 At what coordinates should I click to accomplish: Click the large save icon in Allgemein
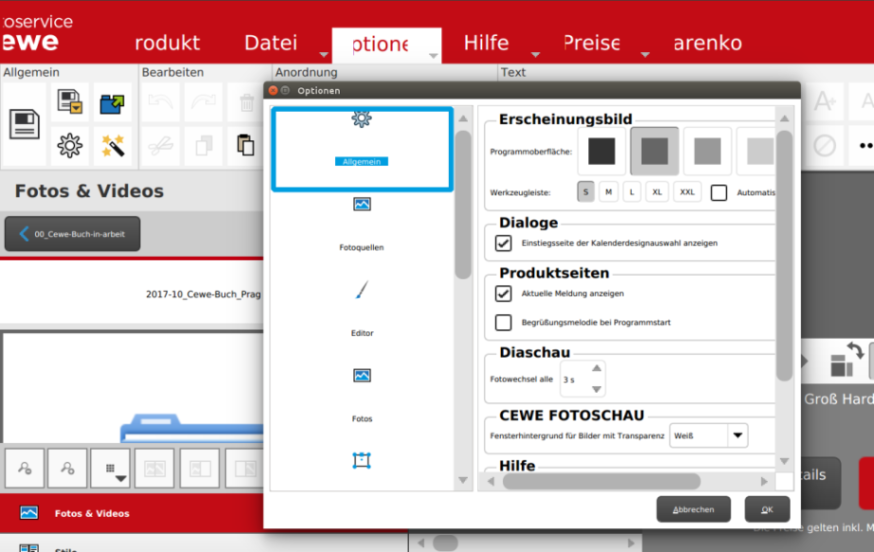tap(24, 124)
